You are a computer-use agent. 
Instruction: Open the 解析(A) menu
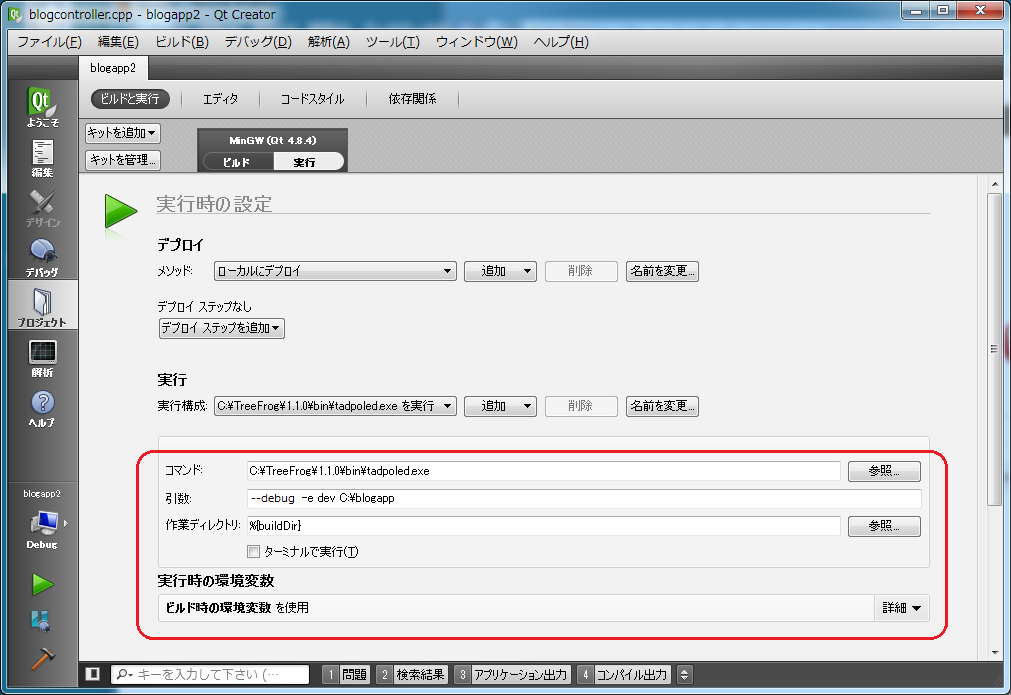click(329, 42)
